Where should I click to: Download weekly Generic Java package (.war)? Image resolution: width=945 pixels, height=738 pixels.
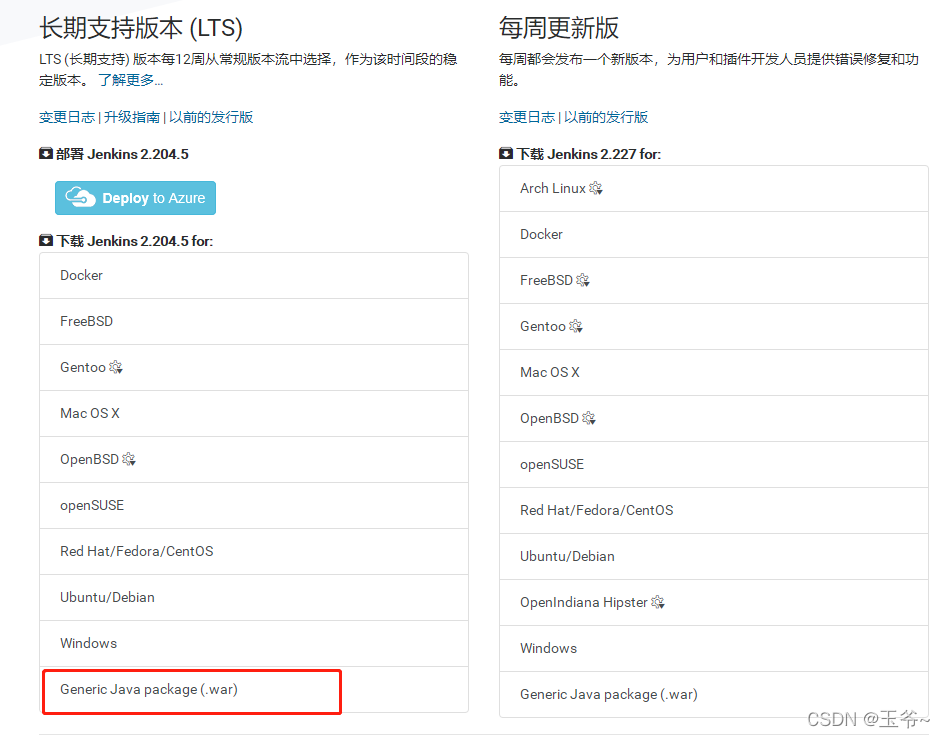point(714,695)
